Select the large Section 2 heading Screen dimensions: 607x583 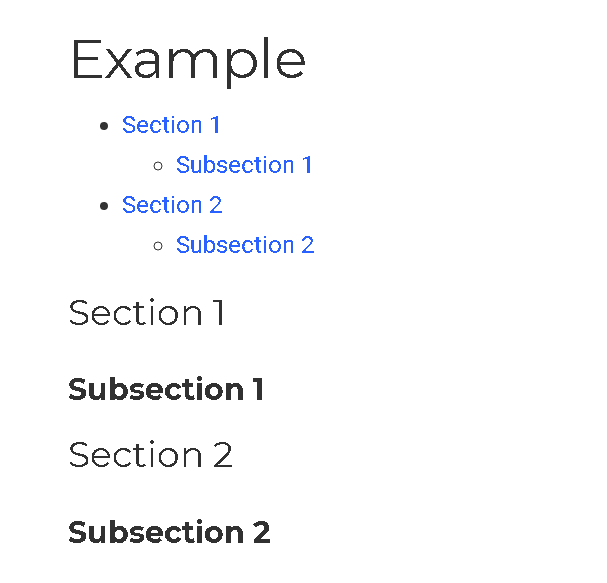click(x=151, y=454)
